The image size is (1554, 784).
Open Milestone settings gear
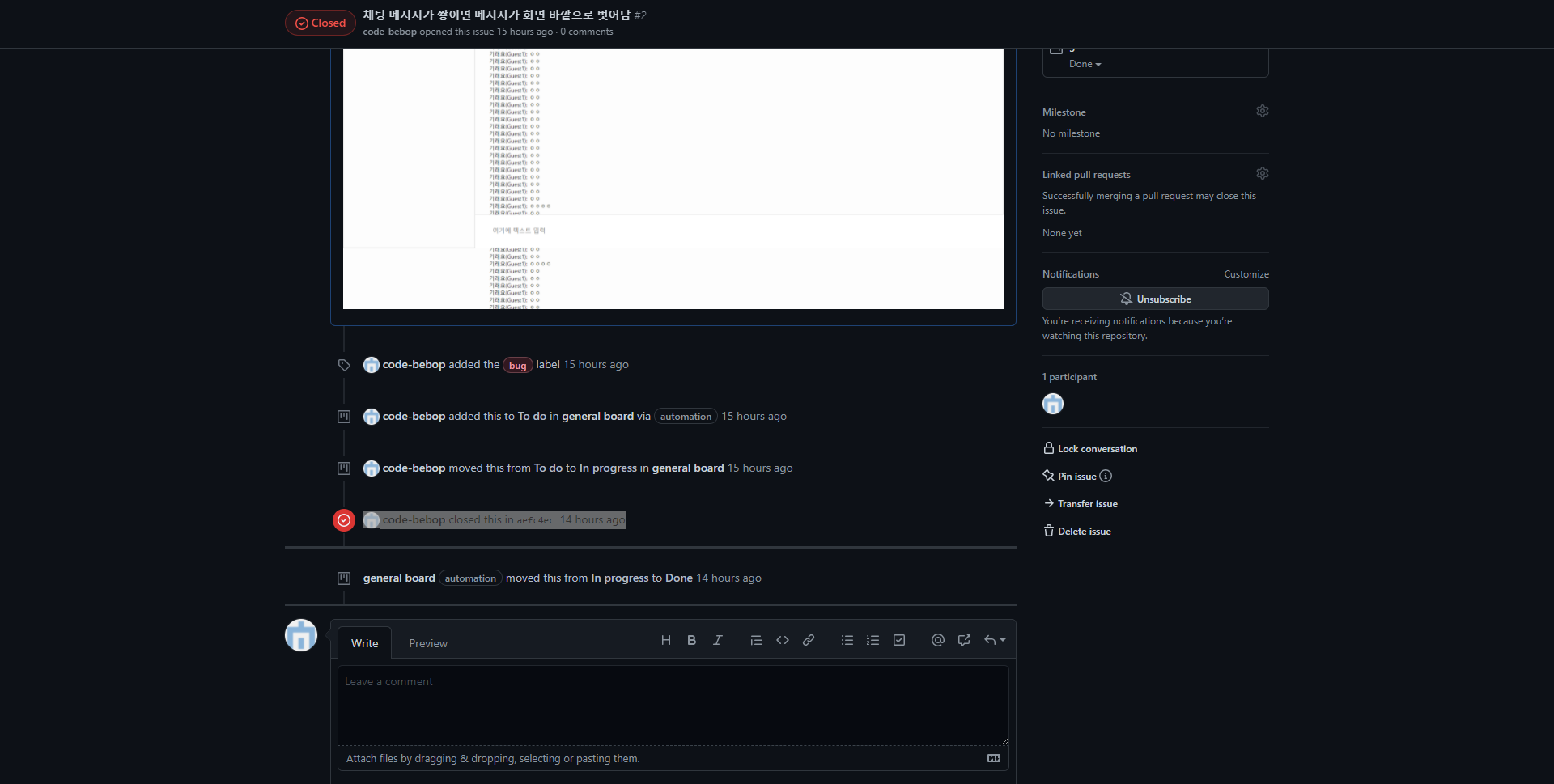tap(1263, 111)
